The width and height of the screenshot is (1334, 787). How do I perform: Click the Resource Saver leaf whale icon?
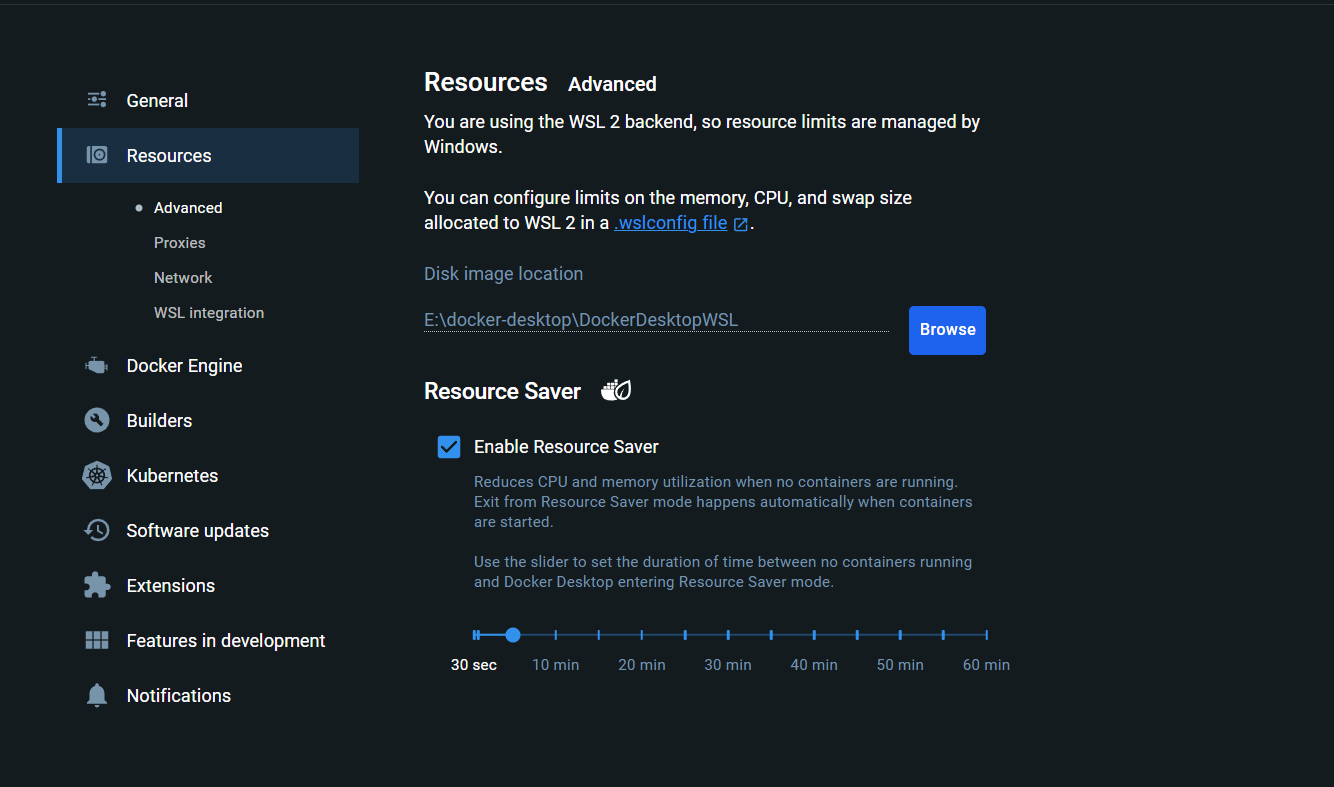point(616,390)
